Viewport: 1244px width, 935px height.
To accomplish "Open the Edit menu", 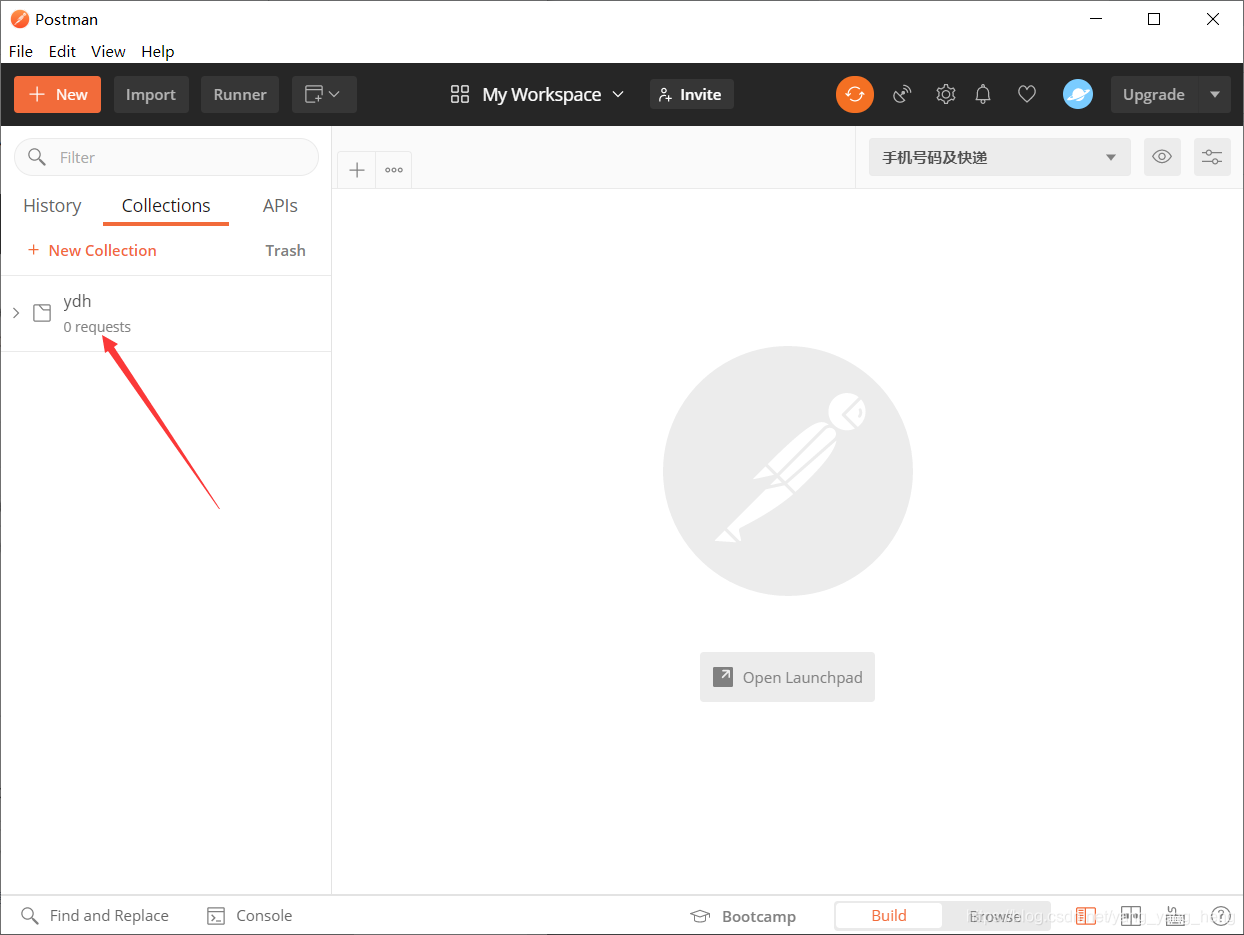I will 62,51.
